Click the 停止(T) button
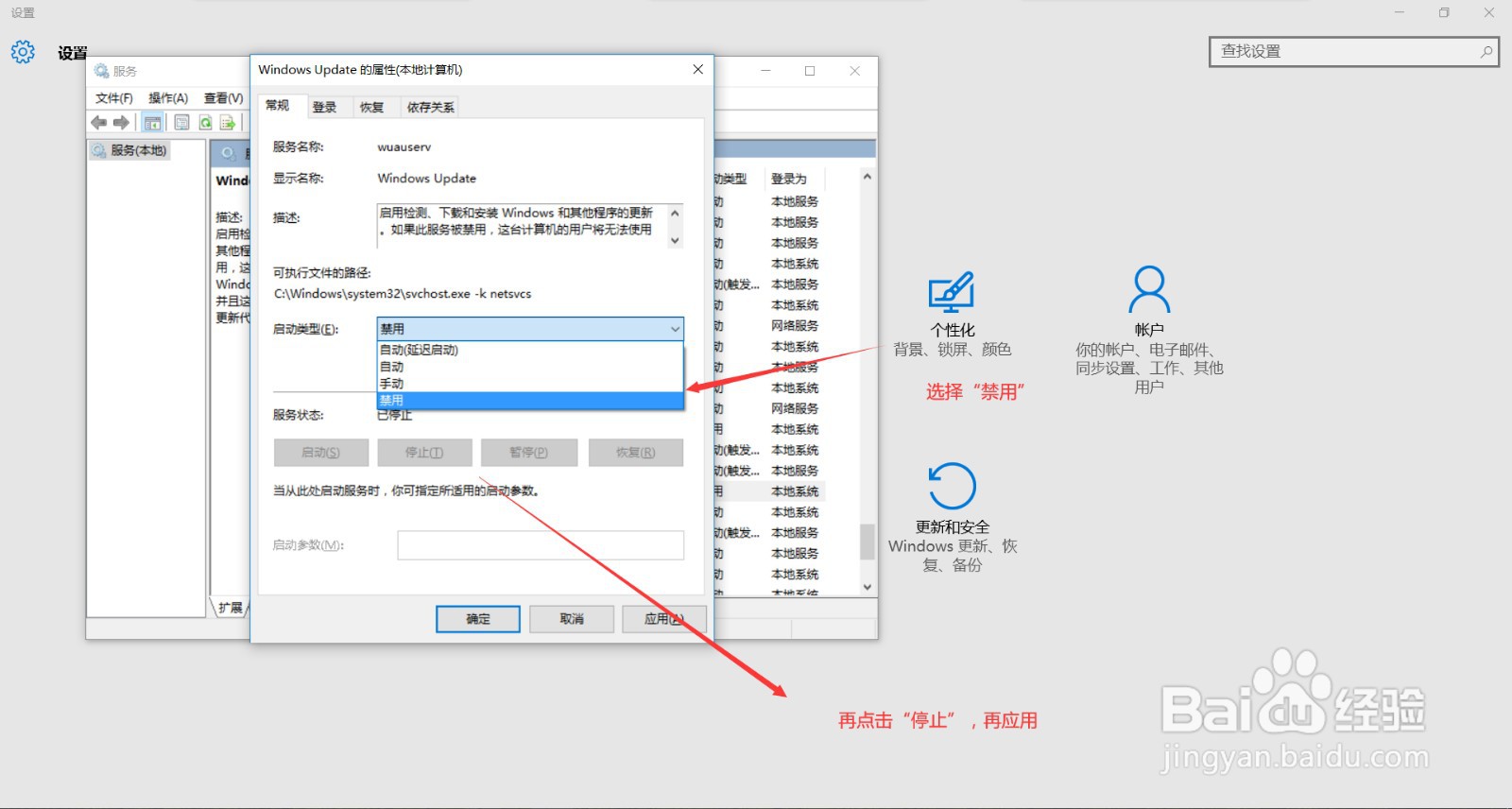Screen dimensions: 1512x809 click(424, 453)
